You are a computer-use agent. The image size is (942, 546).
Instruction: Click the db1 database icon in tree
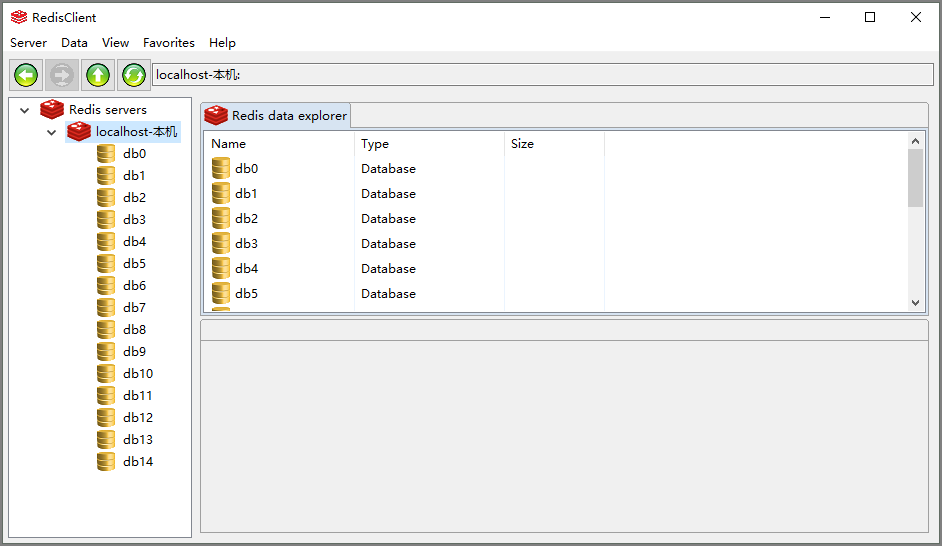coord(106,175)
